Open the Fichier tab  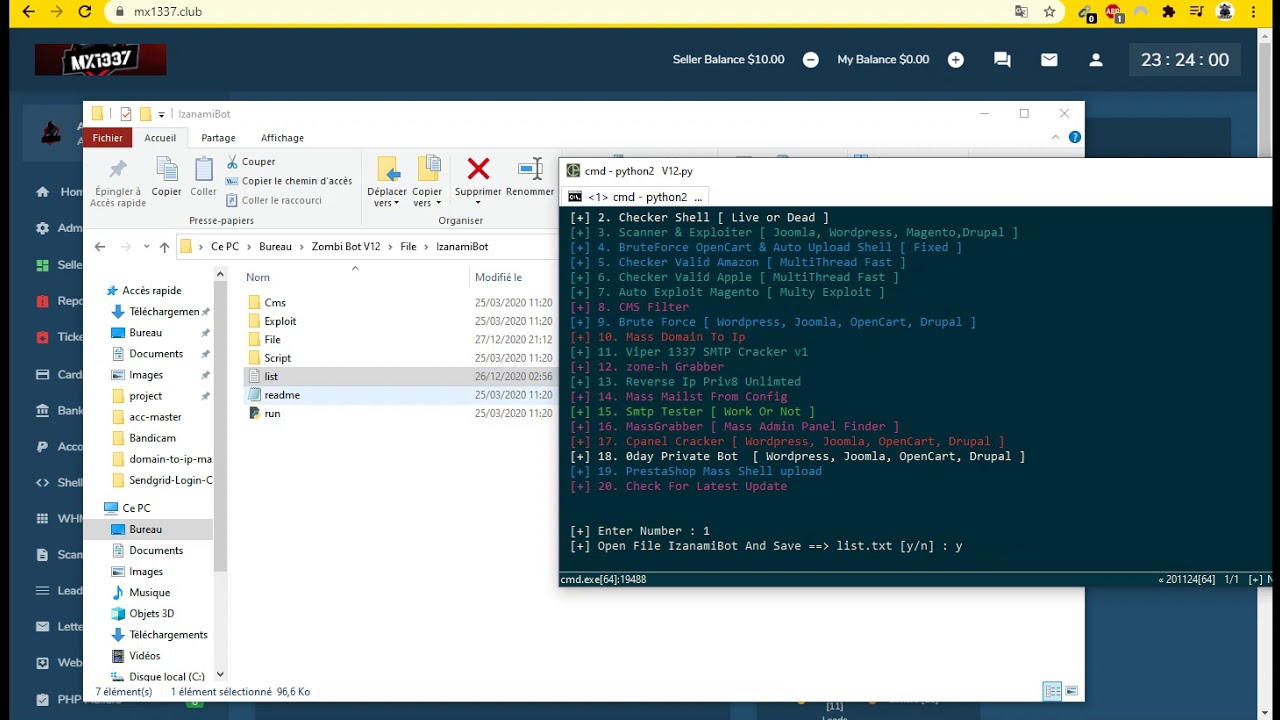[x=107, y=138]
